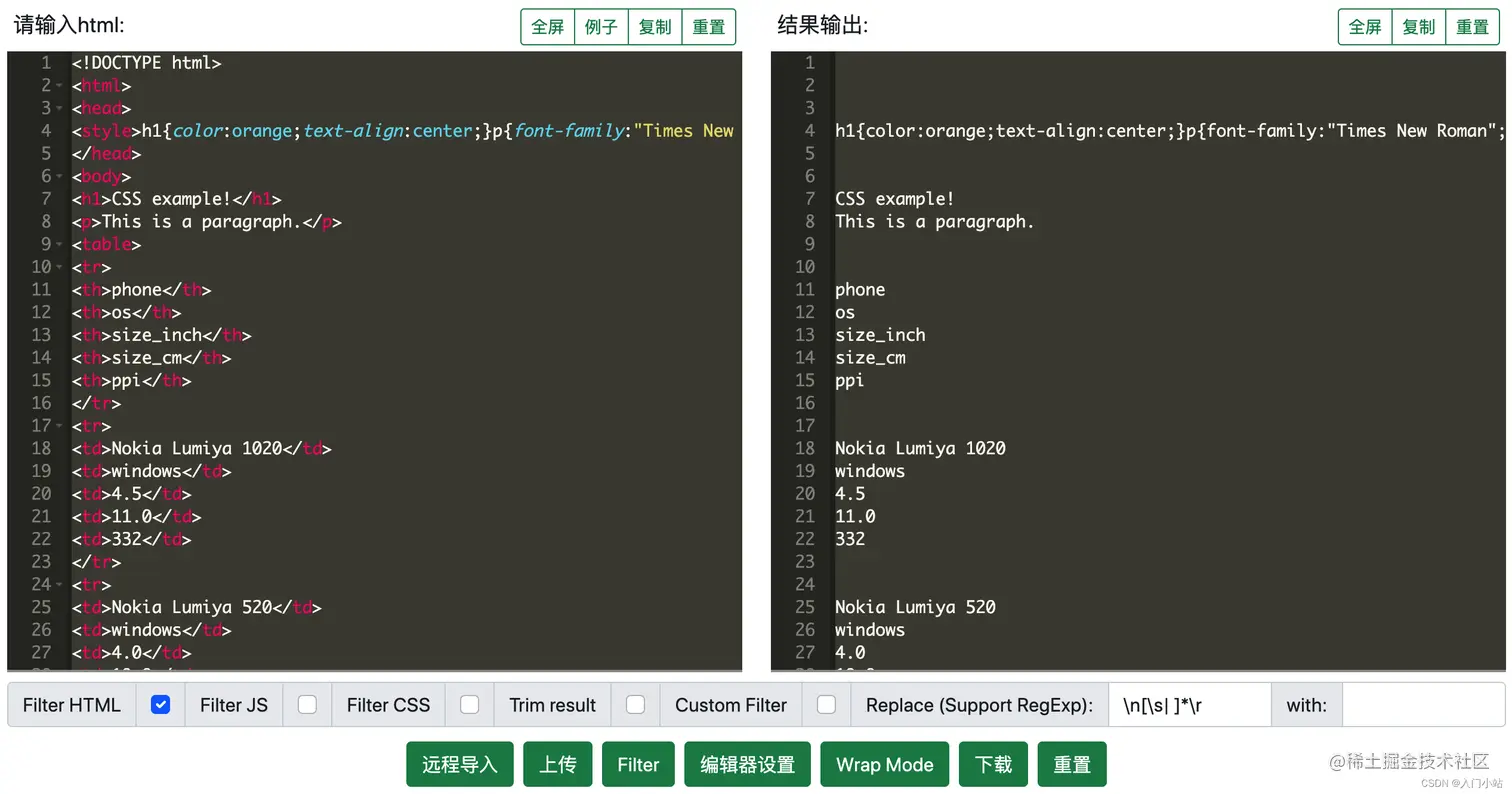
Task: Click line number 20 in result gutter
Action: click(805, 493)
